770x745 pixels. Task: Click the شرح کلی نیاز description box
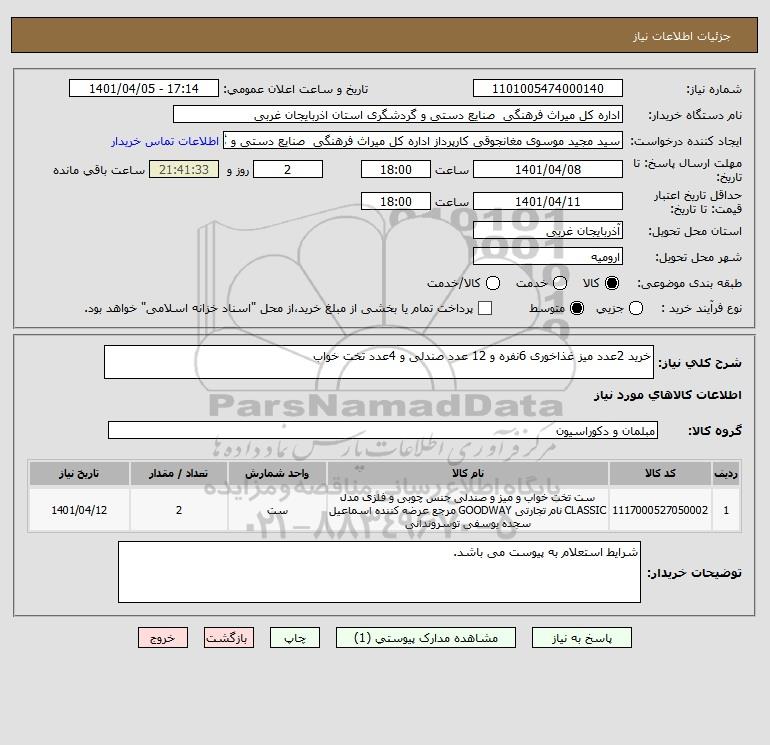point(379,362)
